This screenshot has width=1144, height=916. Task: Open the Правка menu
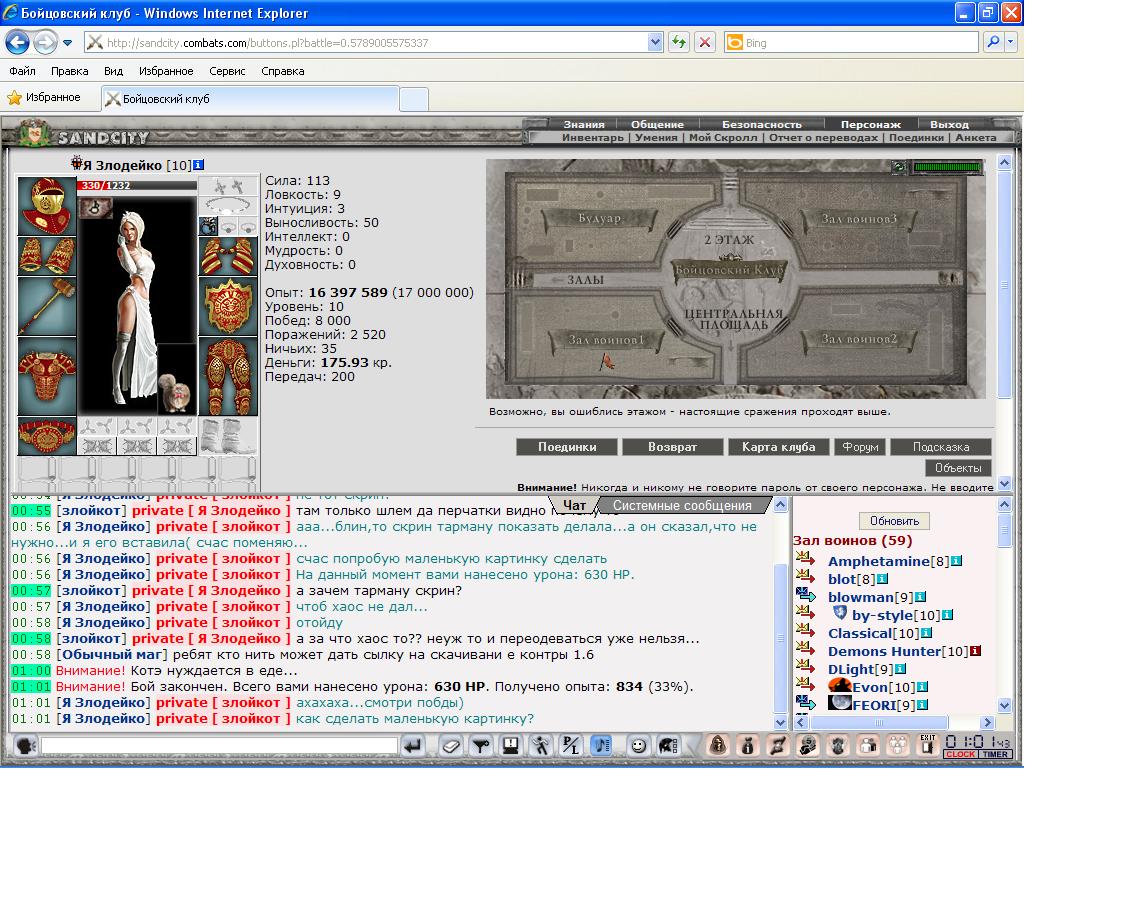(x=69, y=71)
